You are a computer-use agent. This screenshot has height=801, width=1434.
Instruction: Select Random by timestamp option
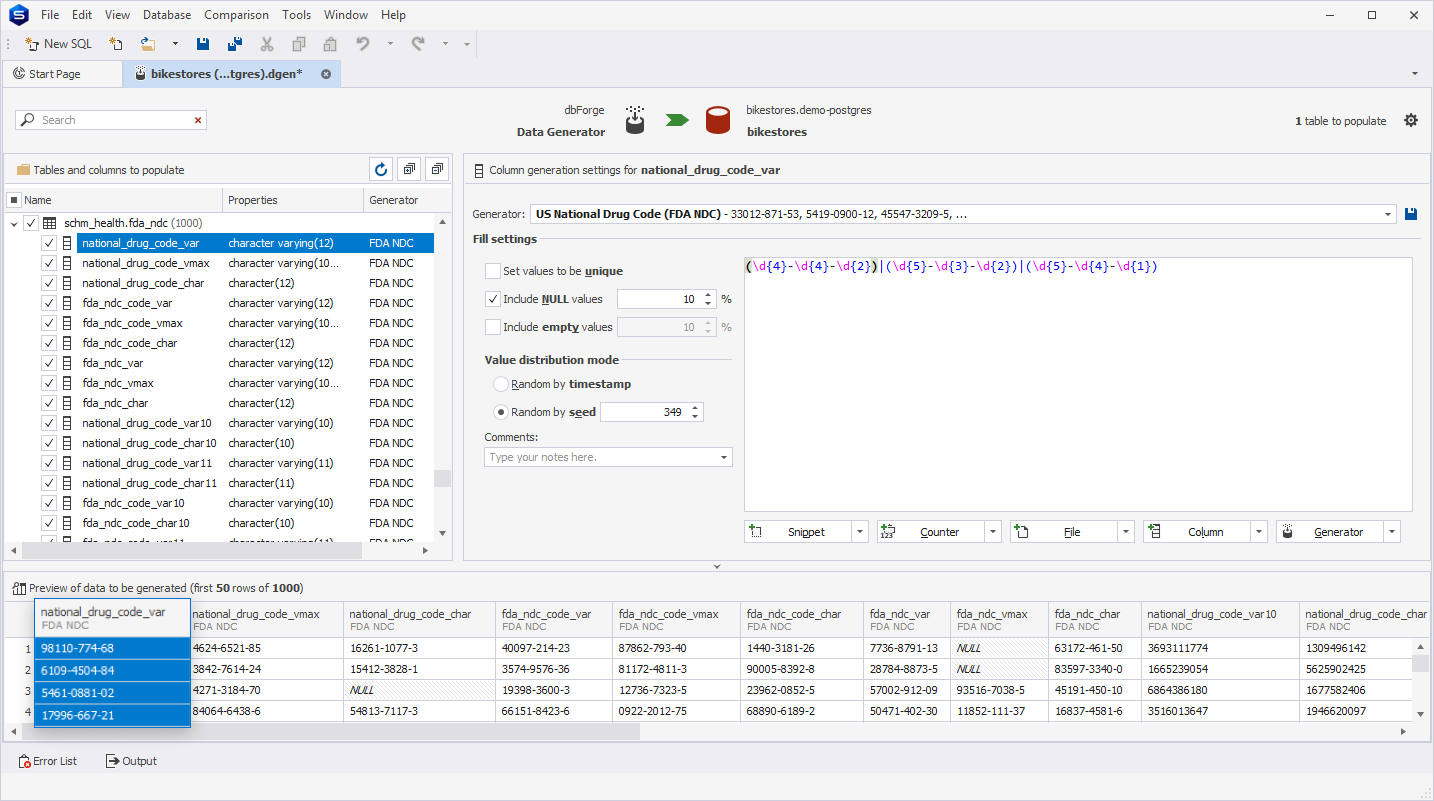[501, 384]
